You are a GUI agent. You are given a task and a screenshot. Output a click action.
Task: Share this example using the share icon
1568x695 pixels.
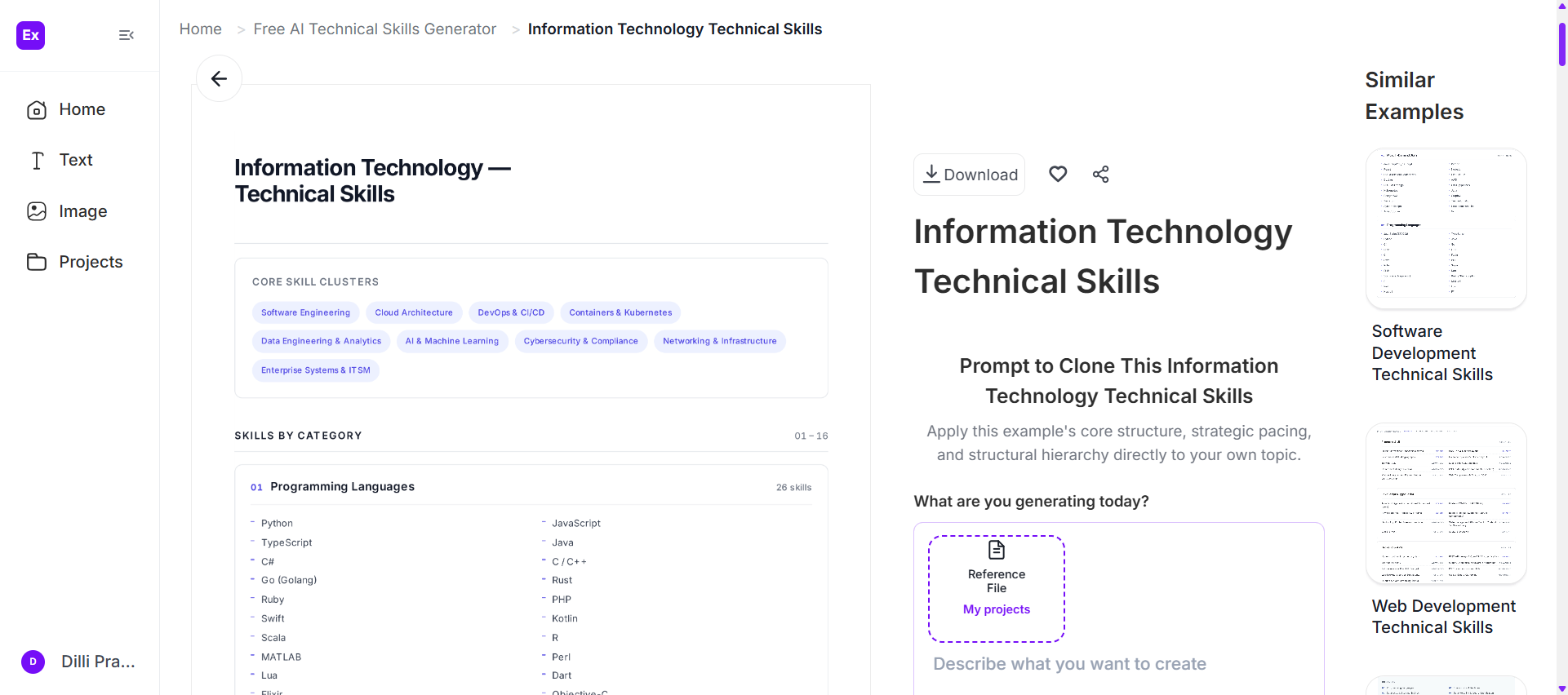click(x=1101, y=174)
